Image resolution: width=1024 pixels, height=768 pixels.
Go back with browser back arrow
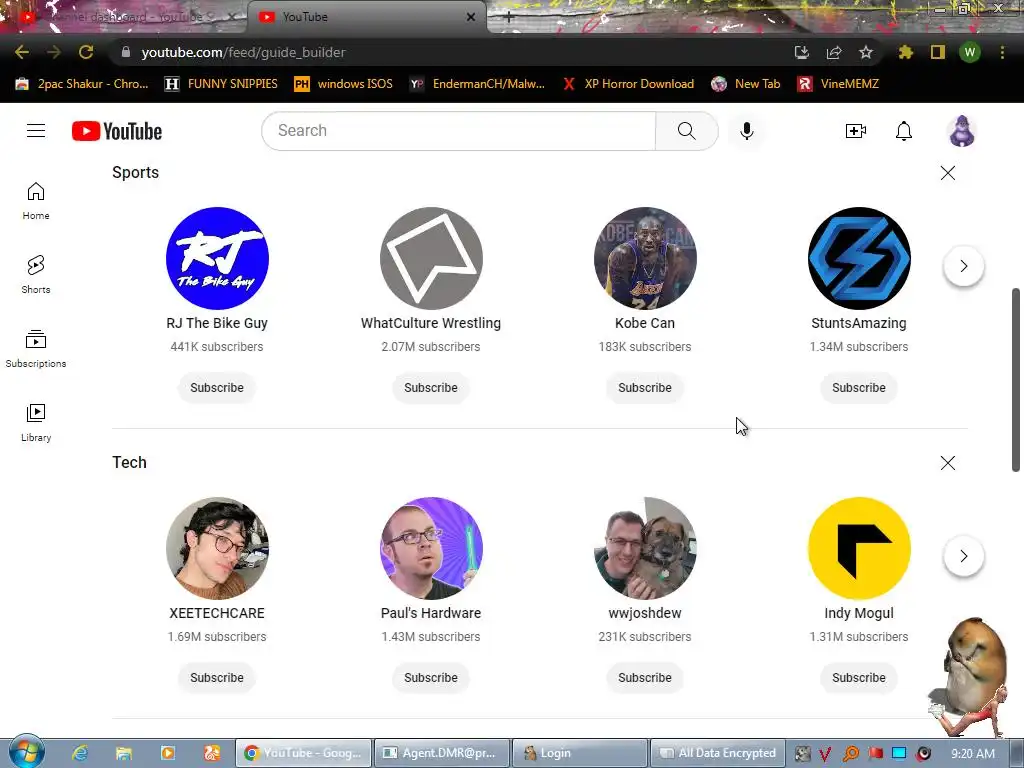click(22, 52)
